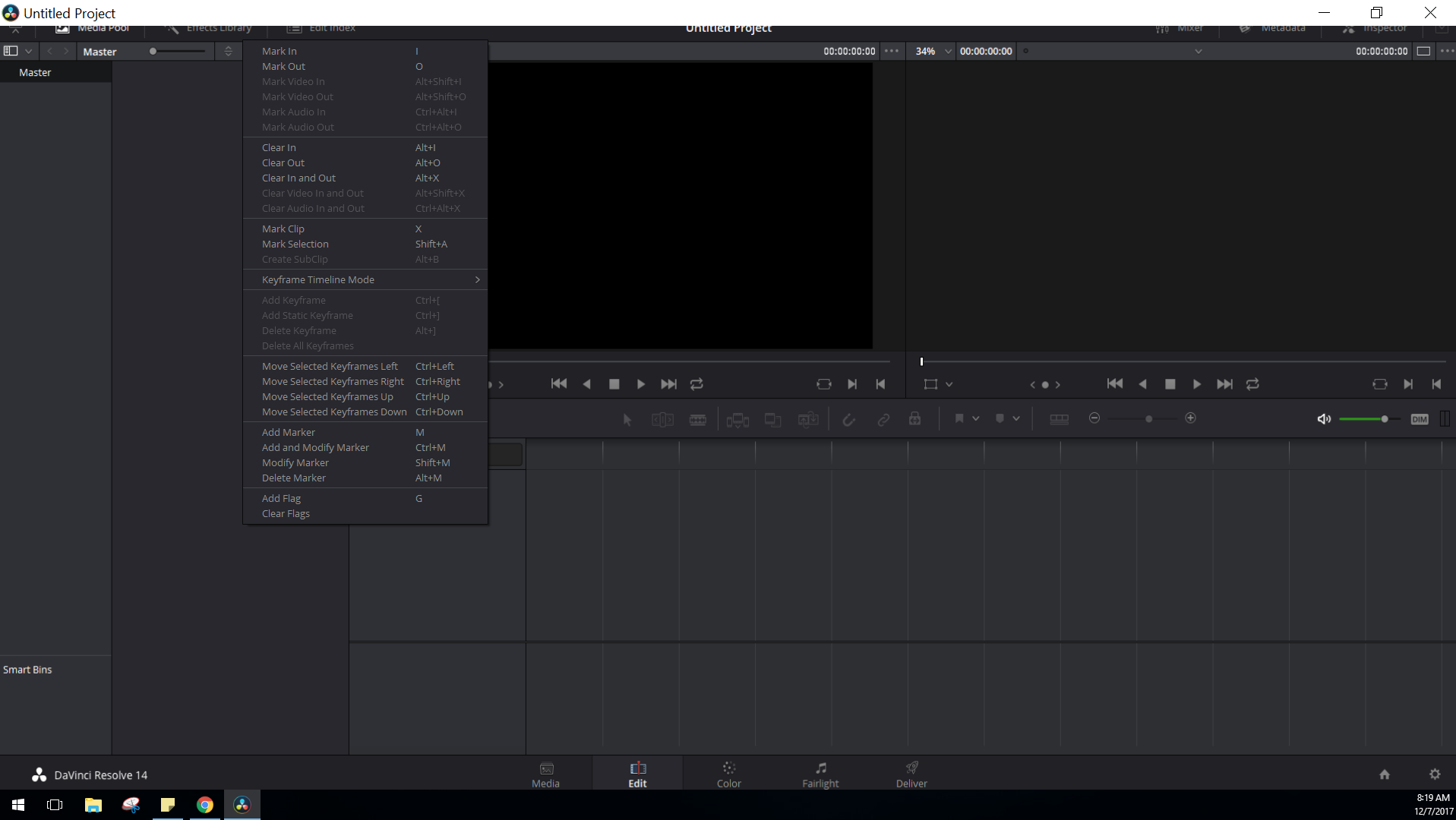Adjust the media pool thumbnail size slider
Viewport: 1456px width, 820px height.
[177, 51]
